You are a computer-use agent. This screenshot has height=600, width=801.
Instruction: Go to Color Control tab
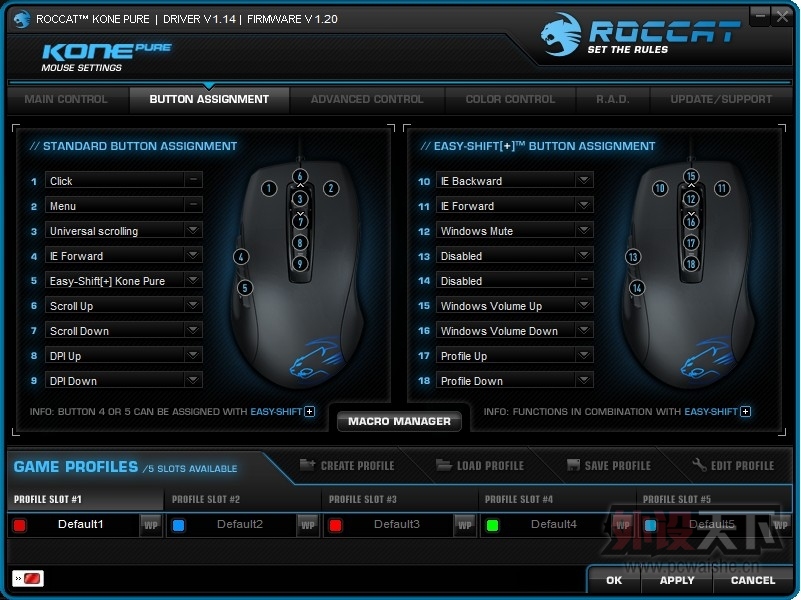coord(510,100)
